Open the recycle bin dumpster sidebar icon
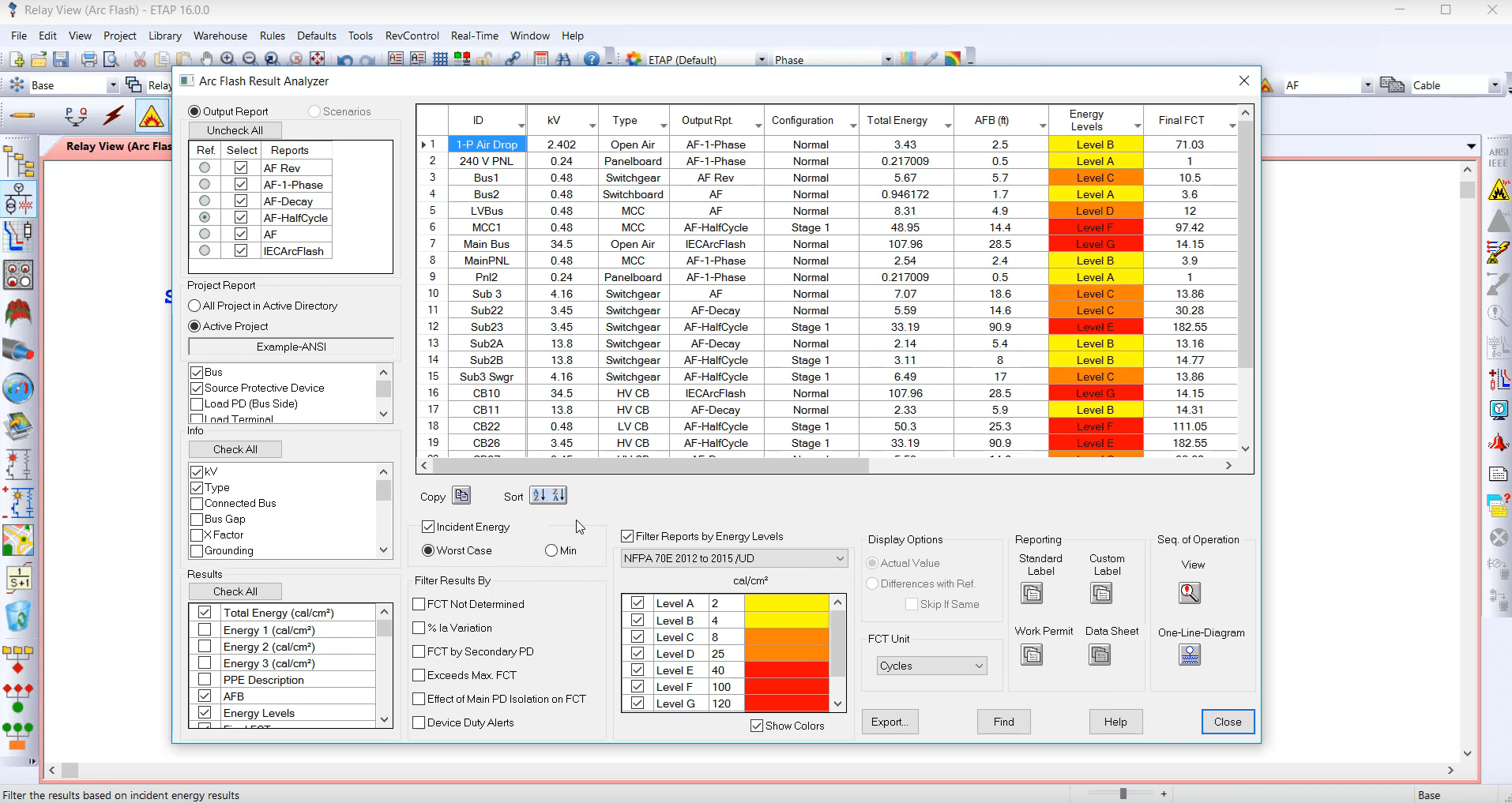Viewport: 1512px width, 803px height. coord(18,617)
